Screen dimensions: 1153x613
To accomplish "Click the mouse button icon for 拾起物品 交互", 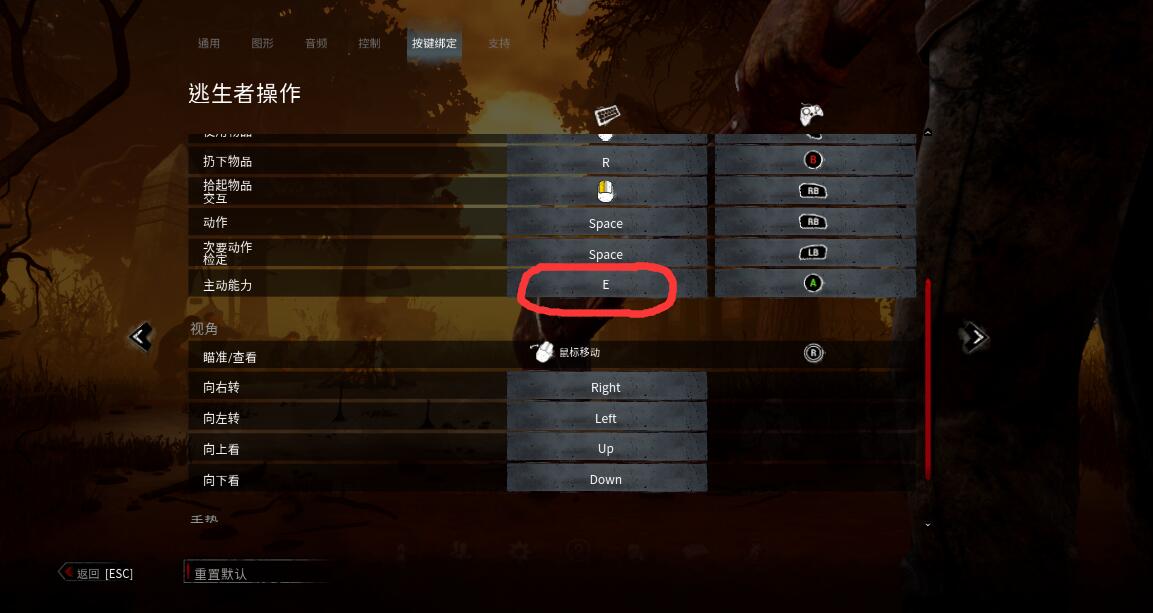I will click(x=605, y=191).
